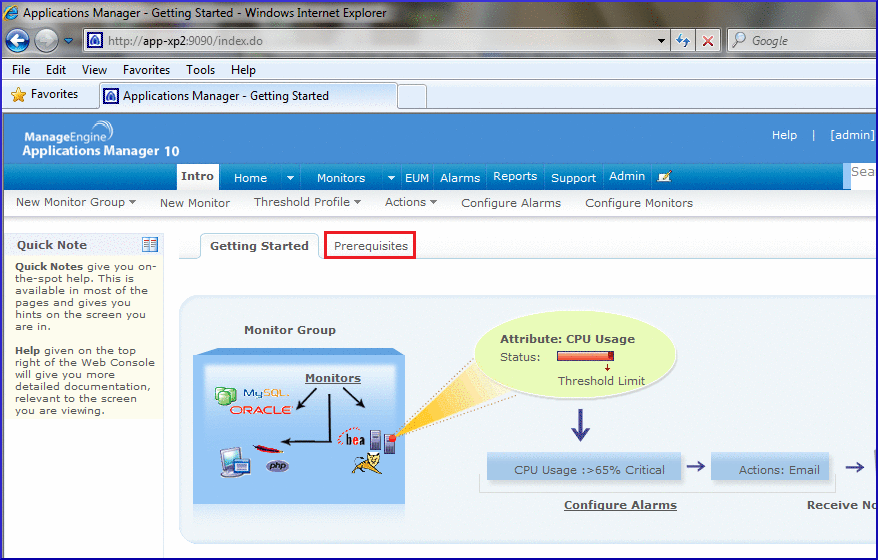
Task: Click the Oracle logo in Monitor Group
Action: click(261, 410)
